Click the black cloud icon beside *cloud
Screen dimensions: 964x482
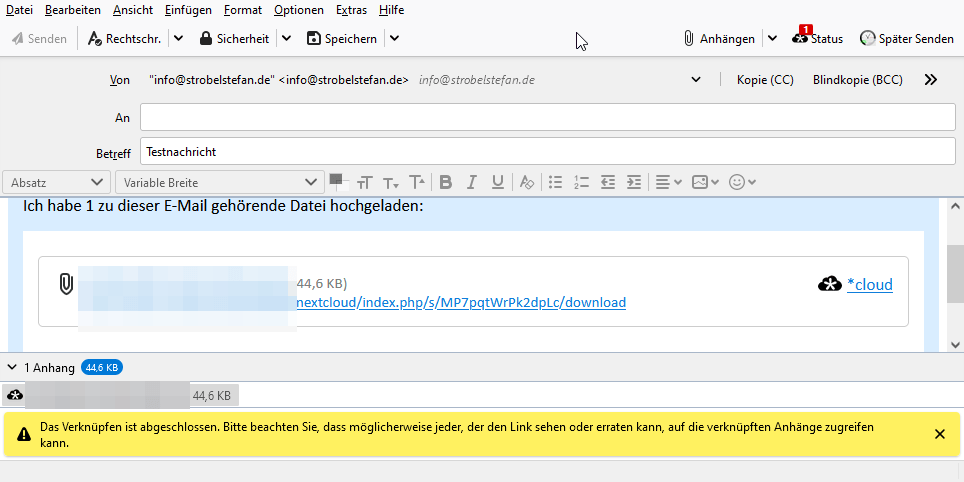point(829,284)
